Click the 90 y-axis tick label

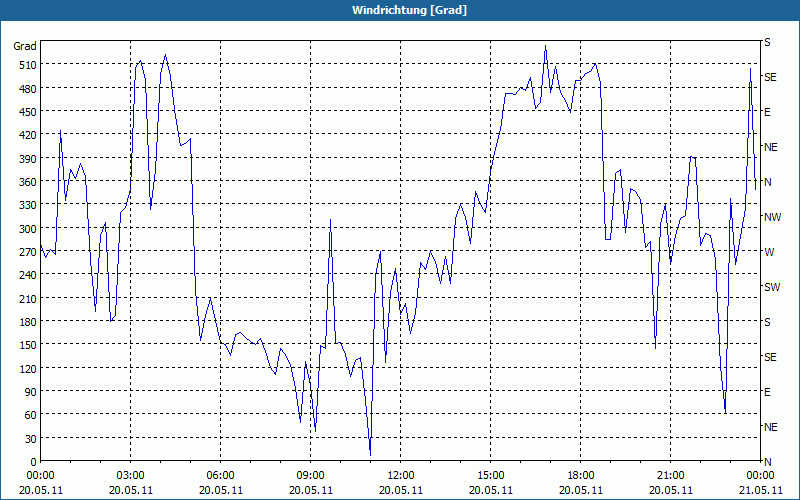click(31, 392)
